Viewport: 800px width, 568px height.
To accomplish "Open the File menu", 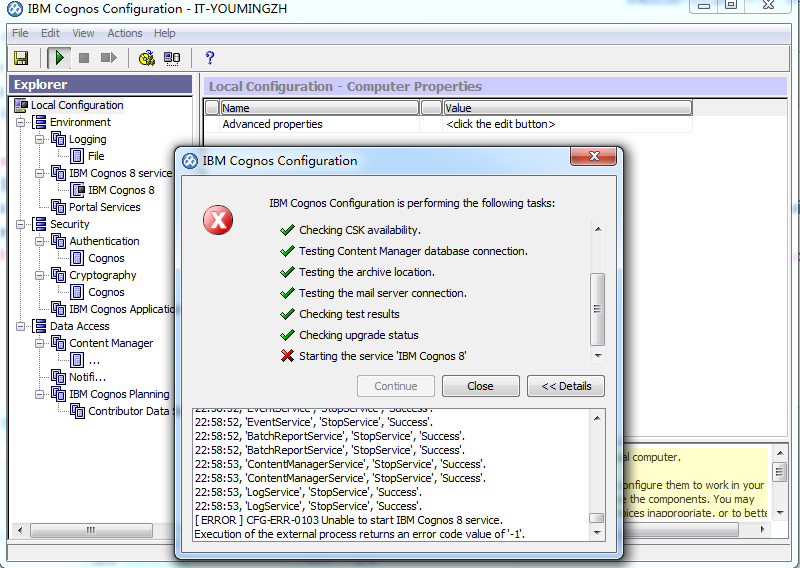I will click(20, 33).
